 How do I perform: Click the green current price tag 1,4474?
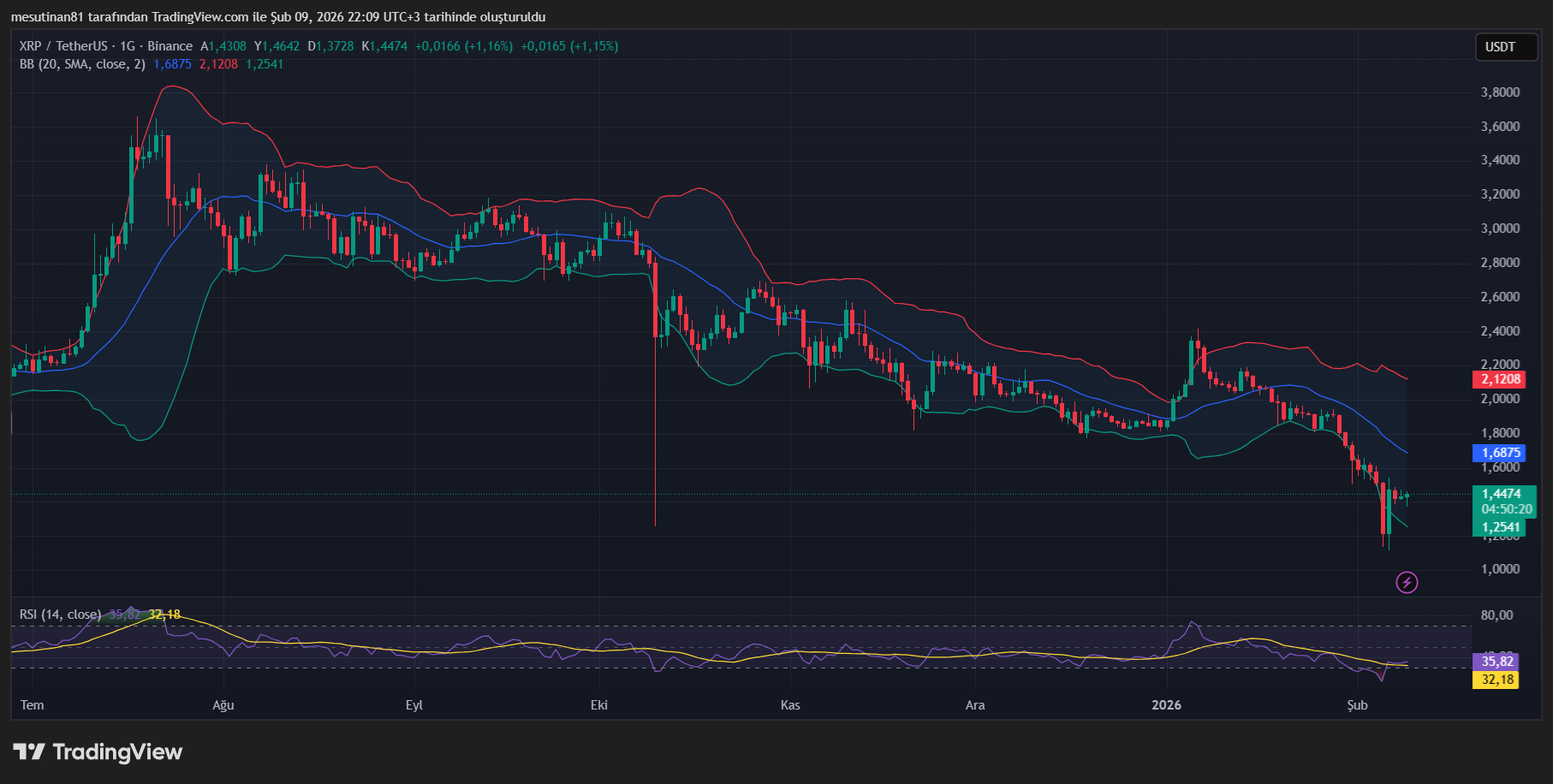click(1500, 494)
